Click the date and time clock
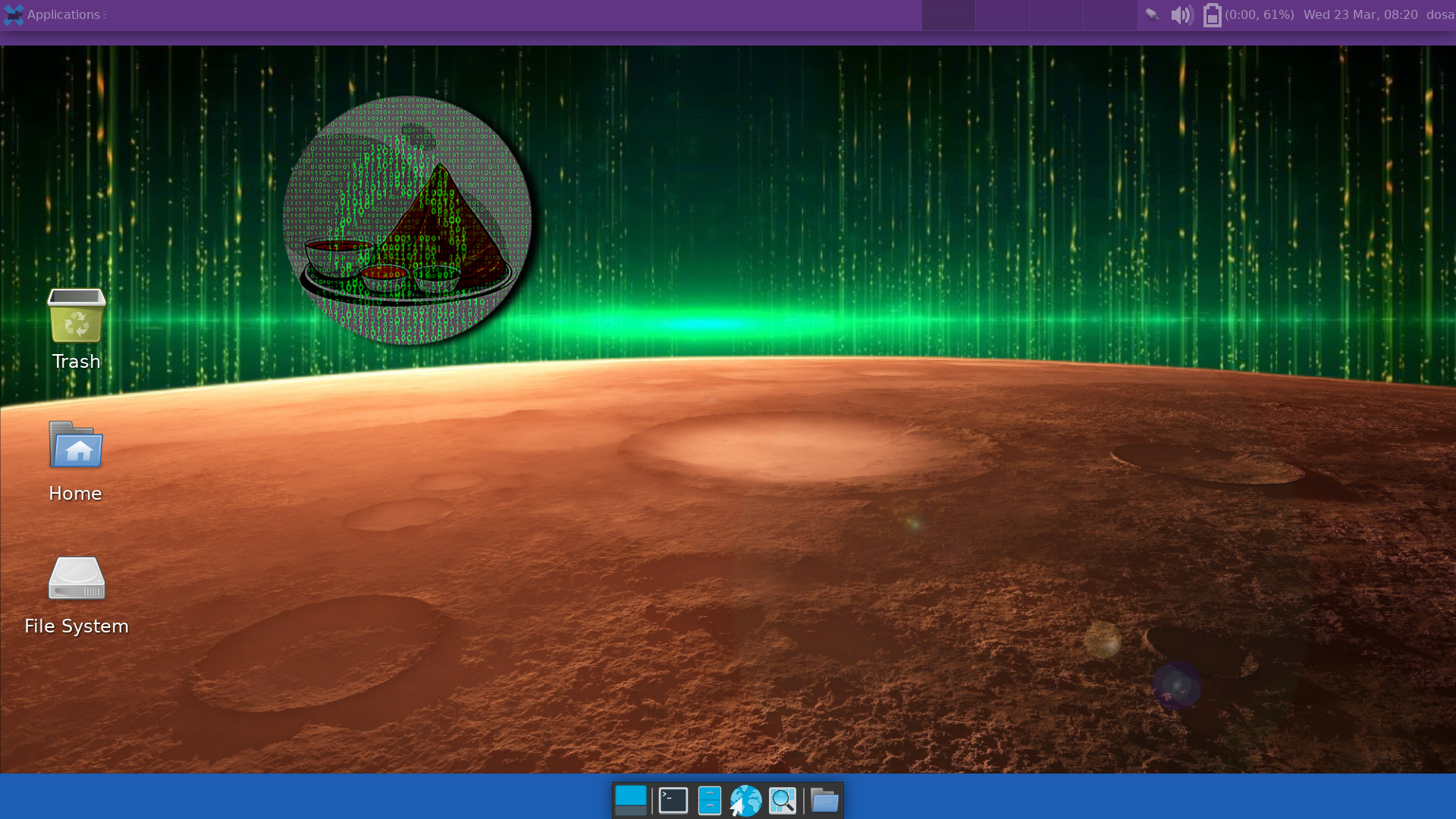The height and width of the screenshot is (819, 1456). [1360, 14]
